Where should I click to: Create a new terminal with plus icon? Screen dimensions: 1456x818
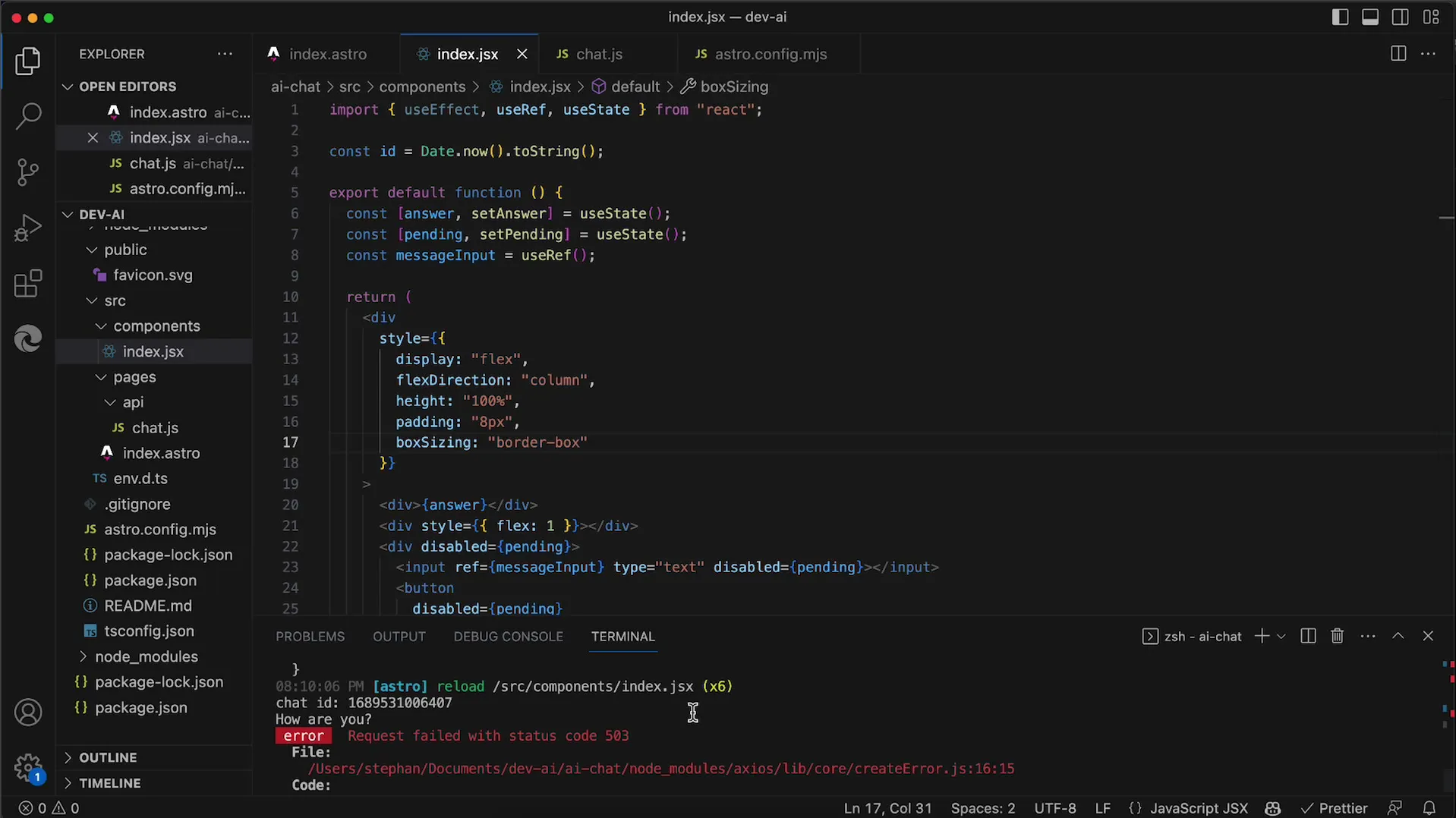point(1262,636)
